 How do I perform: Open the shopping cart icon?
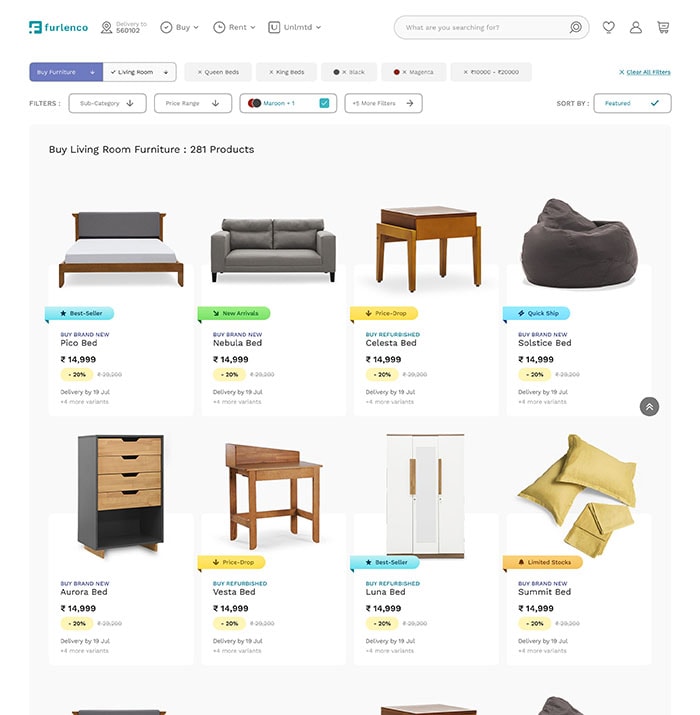coord(663,27)
